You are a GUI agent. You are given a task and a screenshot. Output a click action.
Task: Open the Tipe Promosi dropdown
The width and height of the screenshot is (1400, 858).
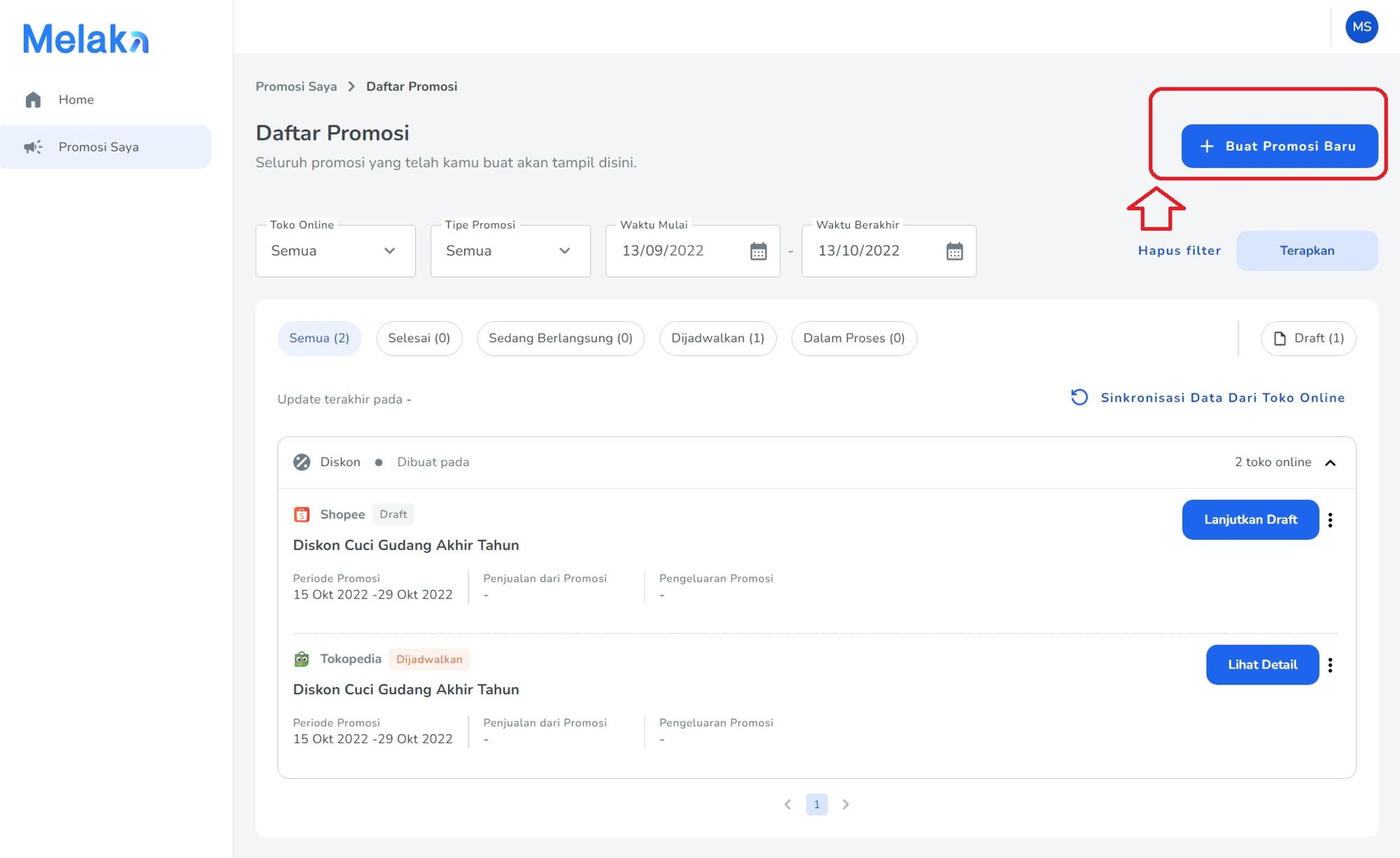[510, 251]
